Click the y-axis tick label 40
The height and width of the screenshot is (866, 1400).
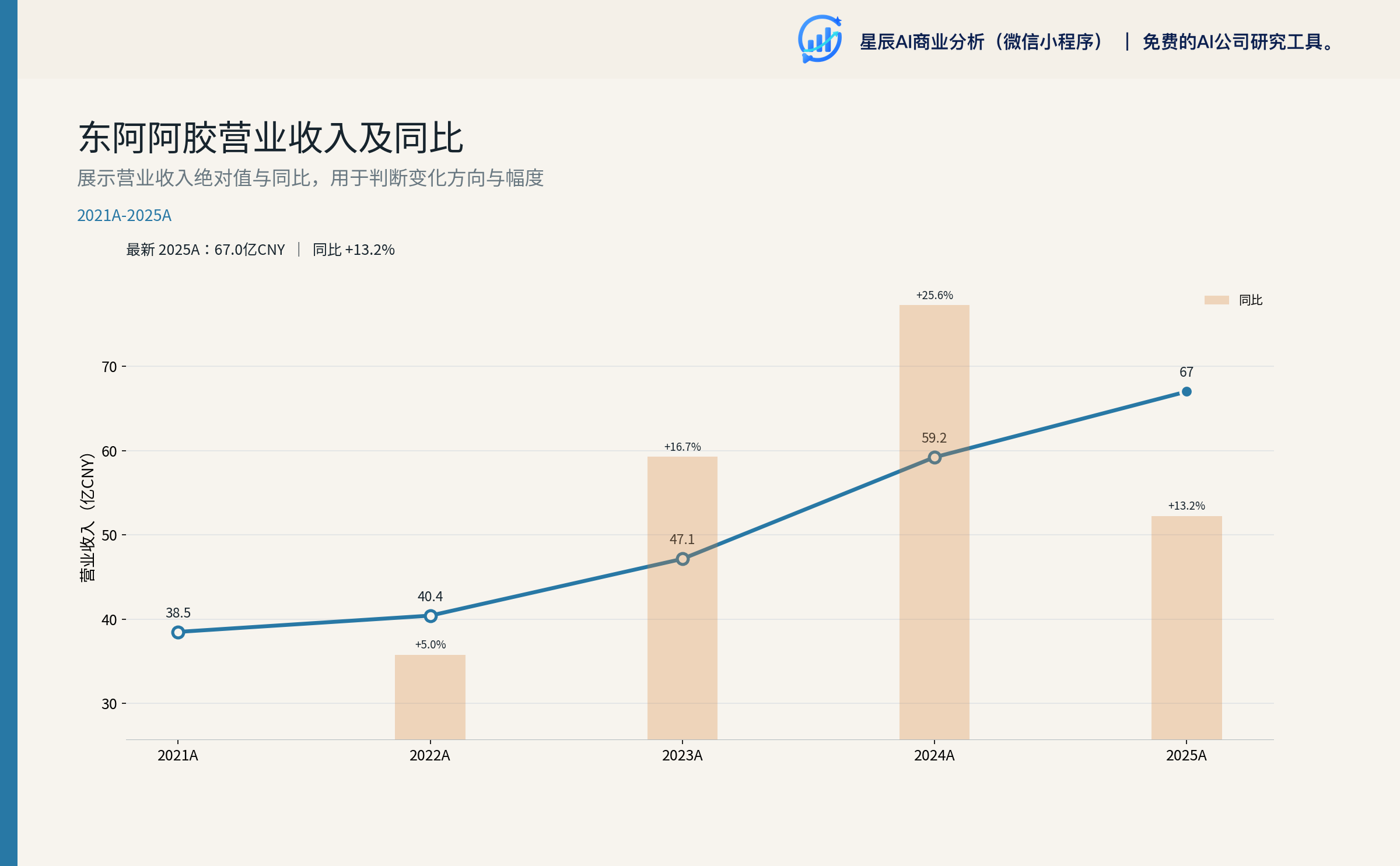109,620
